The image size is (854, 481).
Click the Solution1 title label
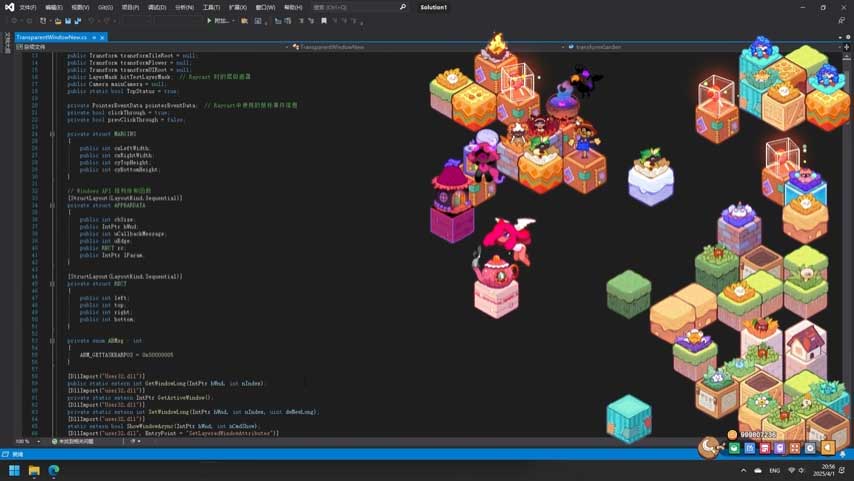pyautogui.click(x=434, y=7)
